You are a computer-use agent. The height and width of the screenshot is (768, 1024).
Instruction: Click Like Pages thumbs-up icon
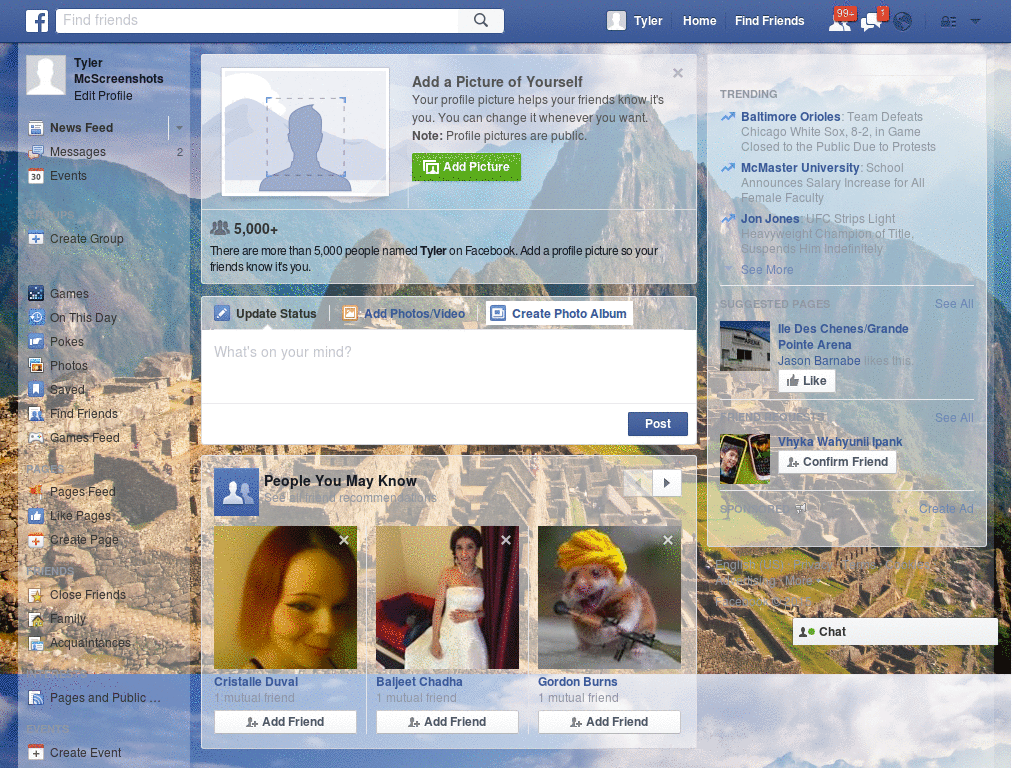(36, 516)
